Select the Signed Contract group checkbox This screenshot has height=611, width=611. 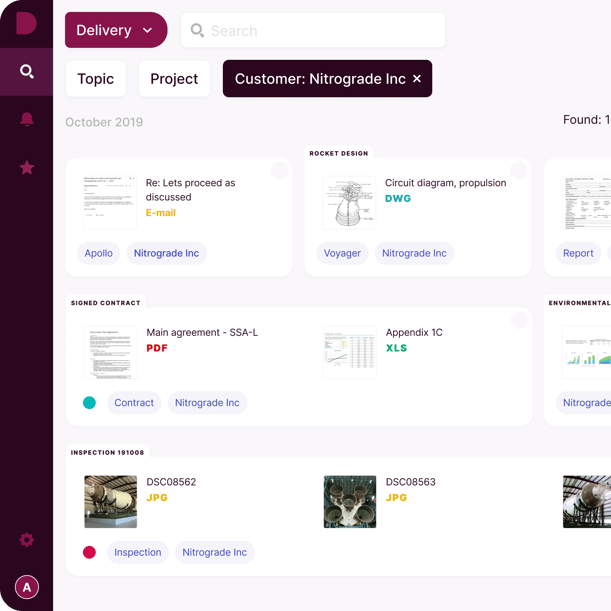519,320
